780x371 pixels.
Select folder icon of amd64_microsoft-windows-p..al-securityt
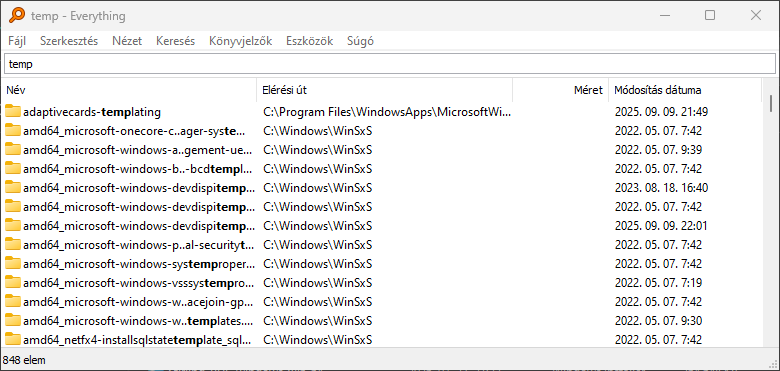(12, 245)
